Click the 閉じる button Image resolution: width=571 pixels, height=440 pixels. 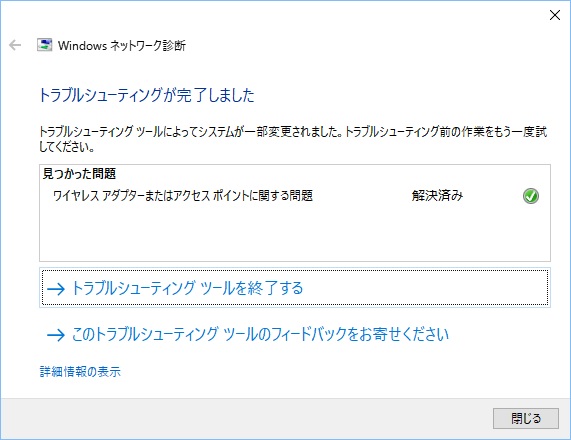525,418
